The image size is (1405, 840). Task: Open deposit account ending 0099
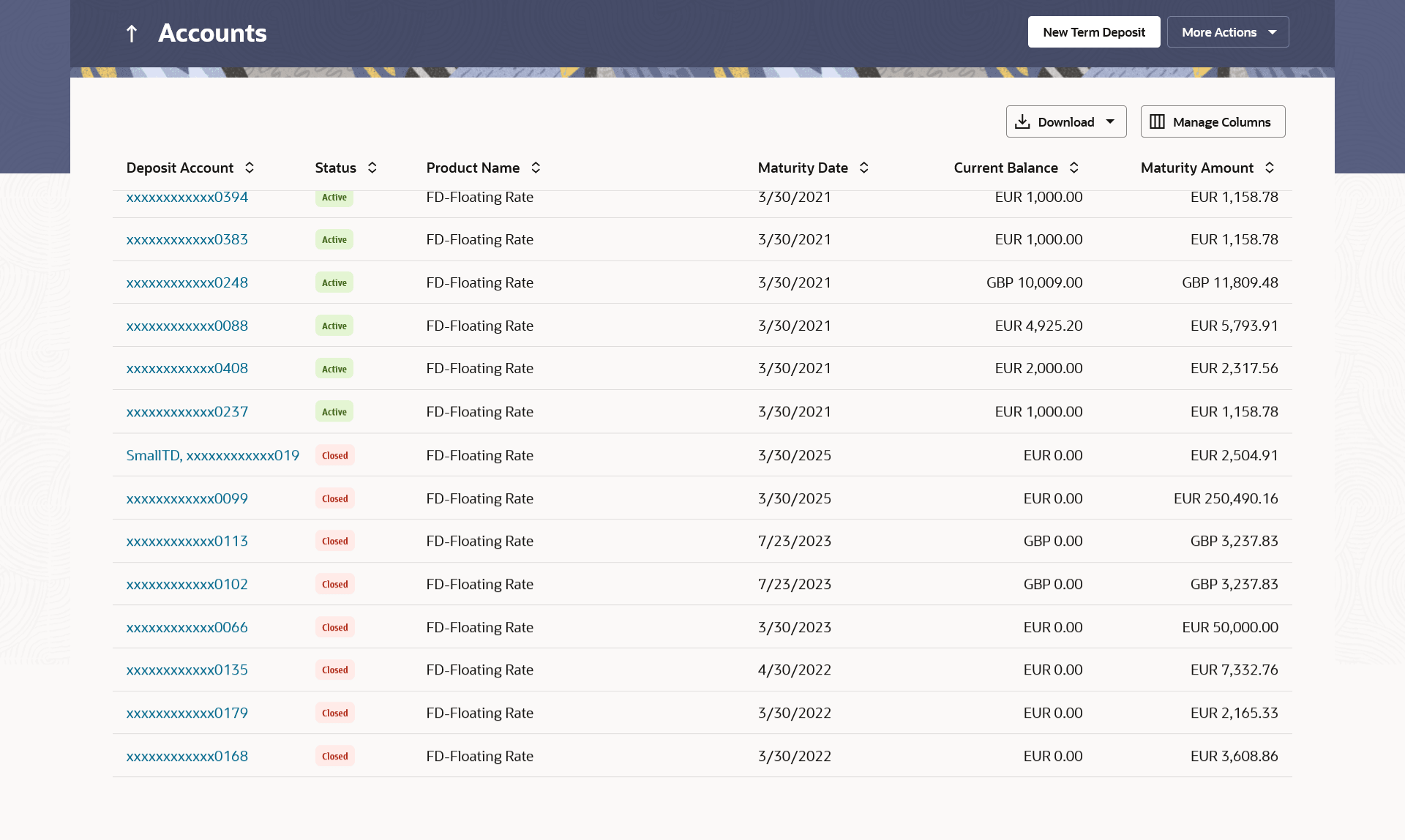coord(187,498)
